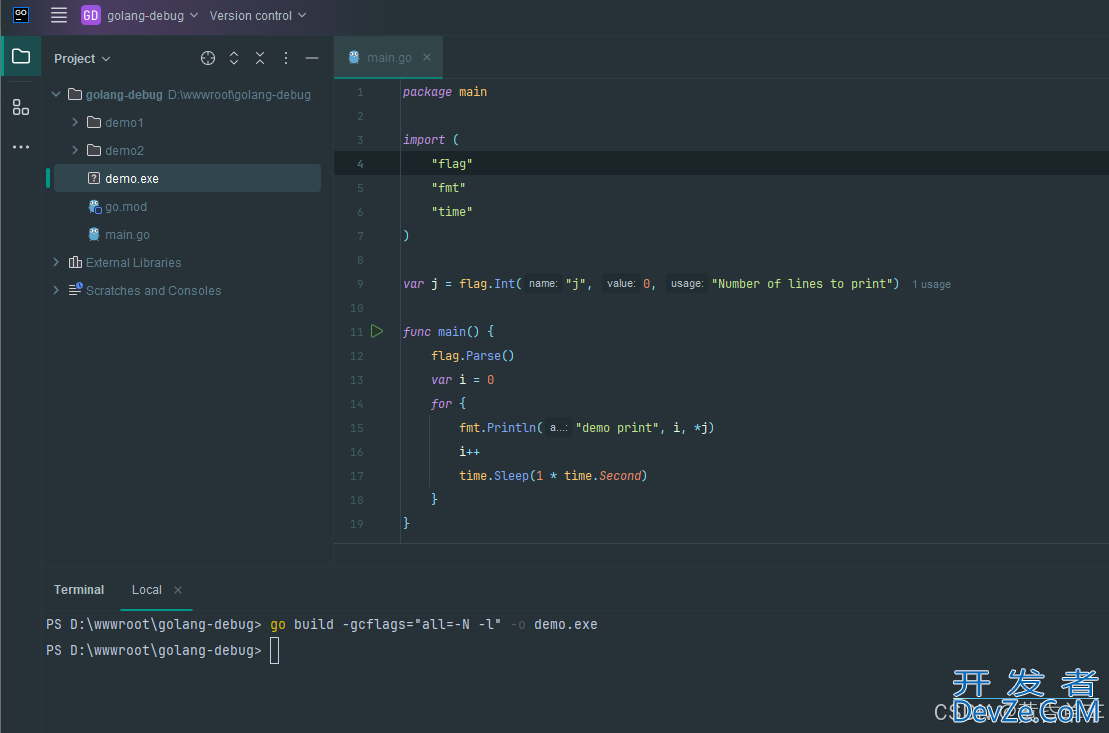
Task: Click go build command in terminal
Action: pyautogui.click(x=434, y=624)
